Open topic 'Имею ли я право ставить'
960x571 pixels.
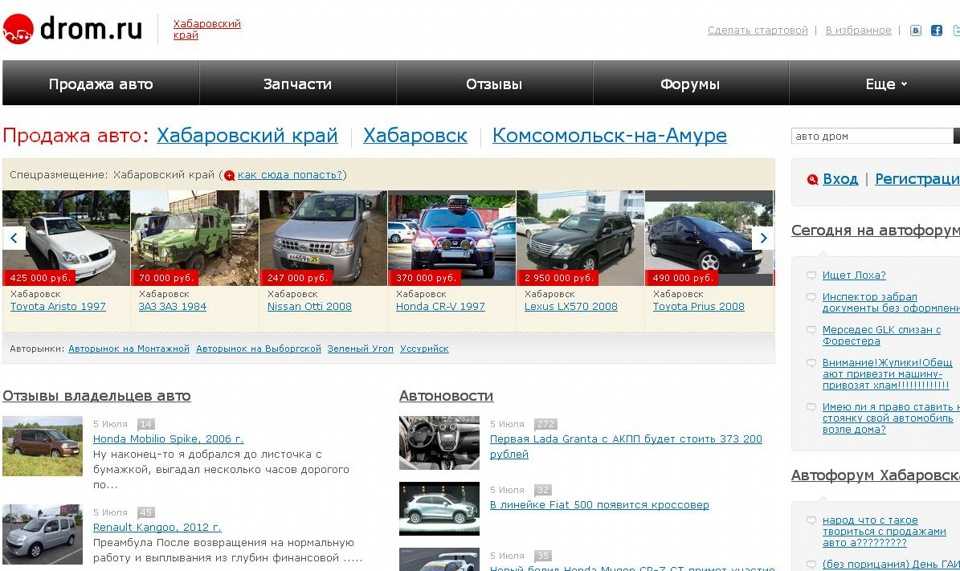tap(891, 418)
